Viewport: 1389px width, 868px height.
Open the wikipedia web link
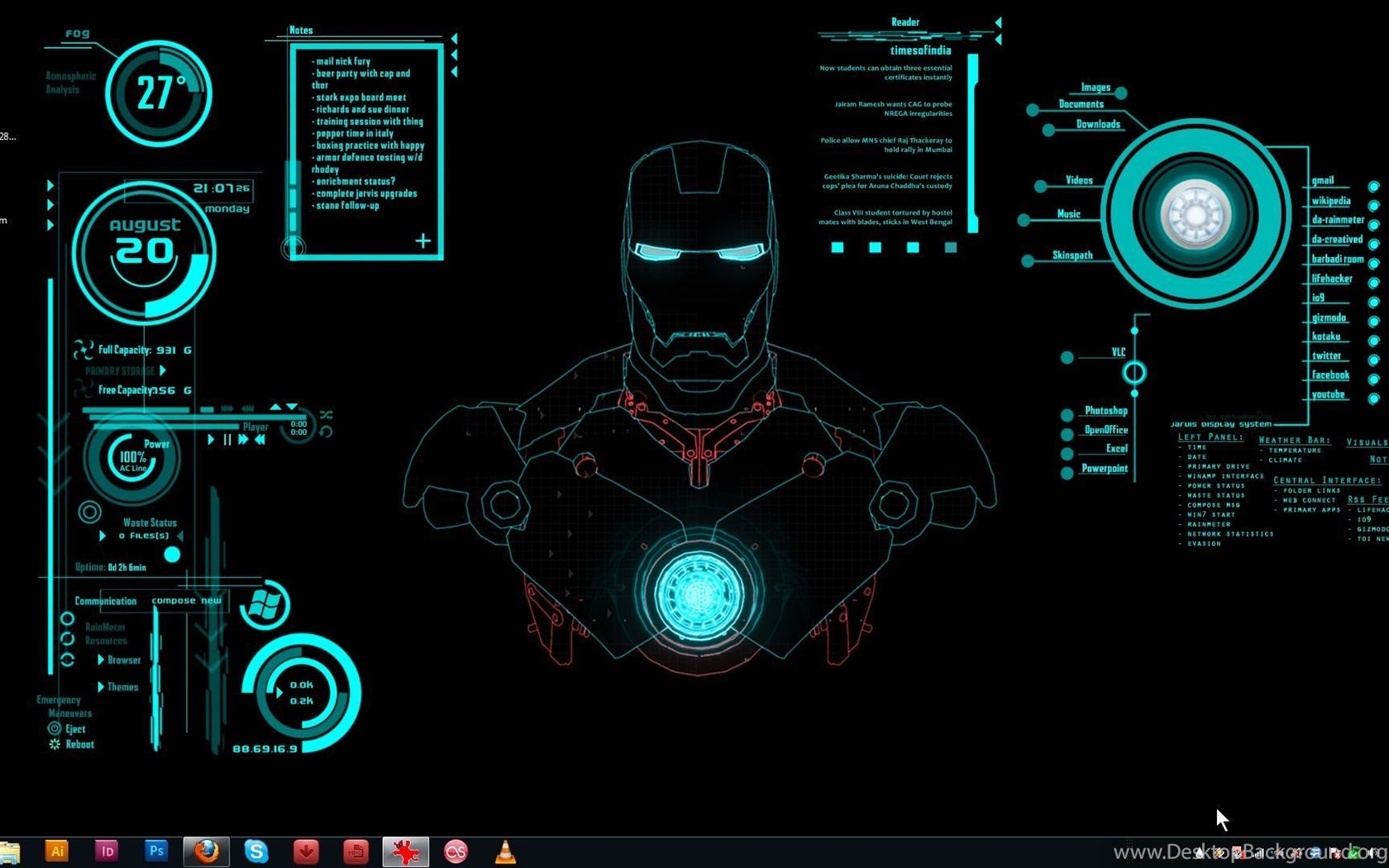click(x=1331, y=201)
